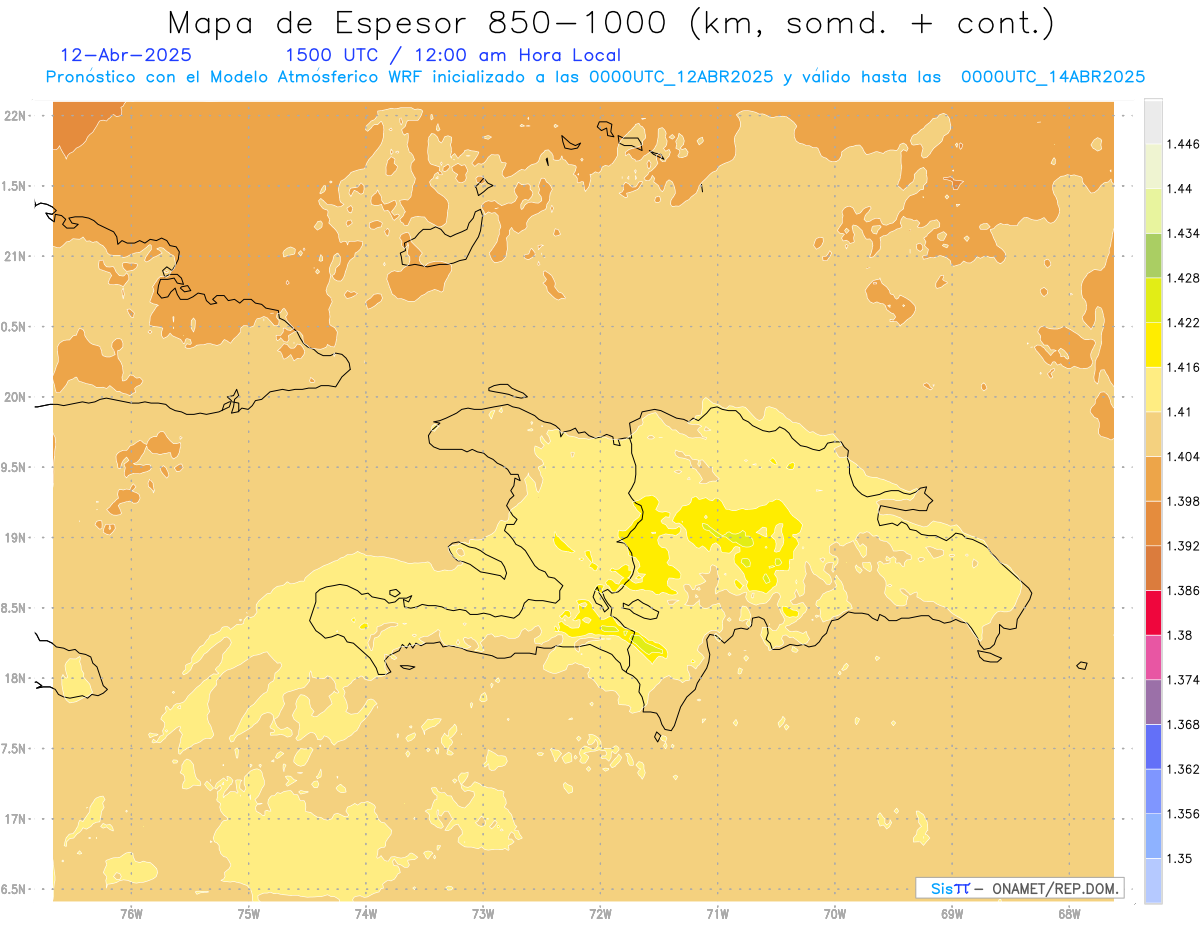Screen dimensions: 1200x927
Task: Click the legend value "1.41"
Action: pos(1179,412)
